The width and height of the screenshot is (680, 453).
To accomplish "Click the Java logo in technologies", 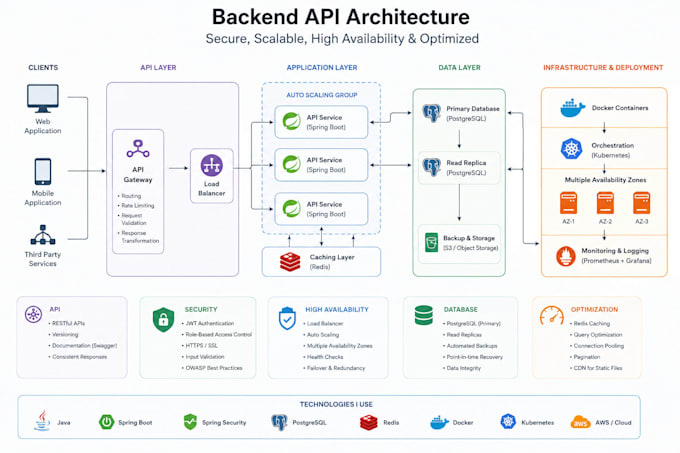I will tap(42, 420).
